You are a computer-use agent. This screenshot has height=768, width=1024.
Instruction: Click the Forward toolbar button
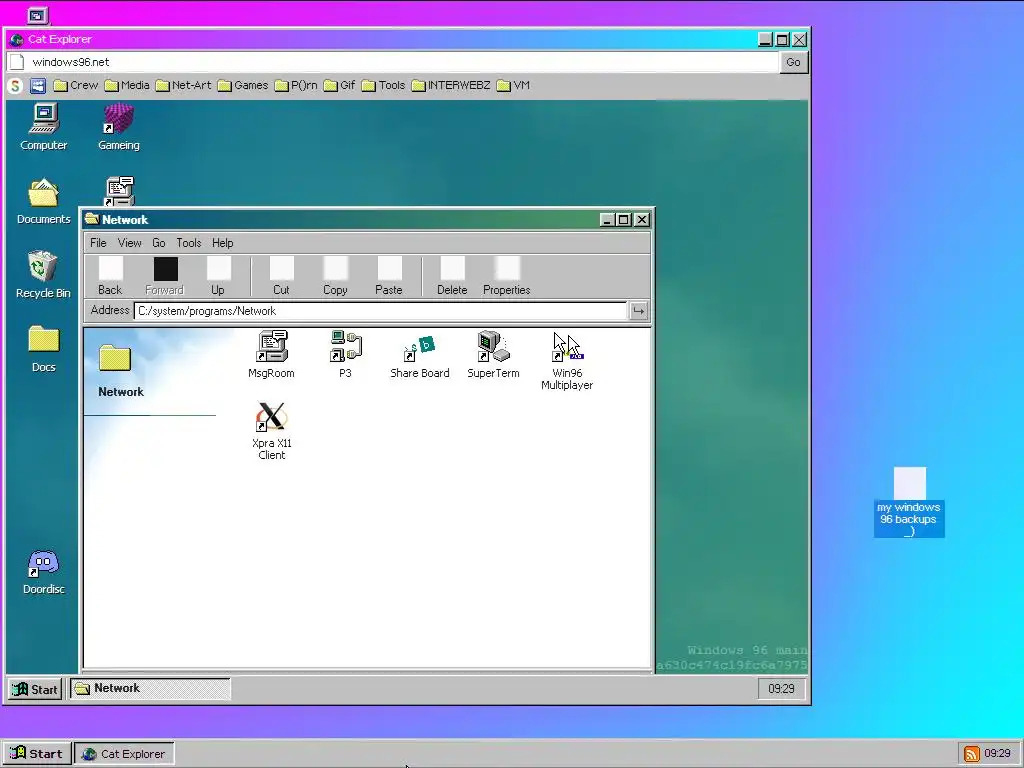165,276
